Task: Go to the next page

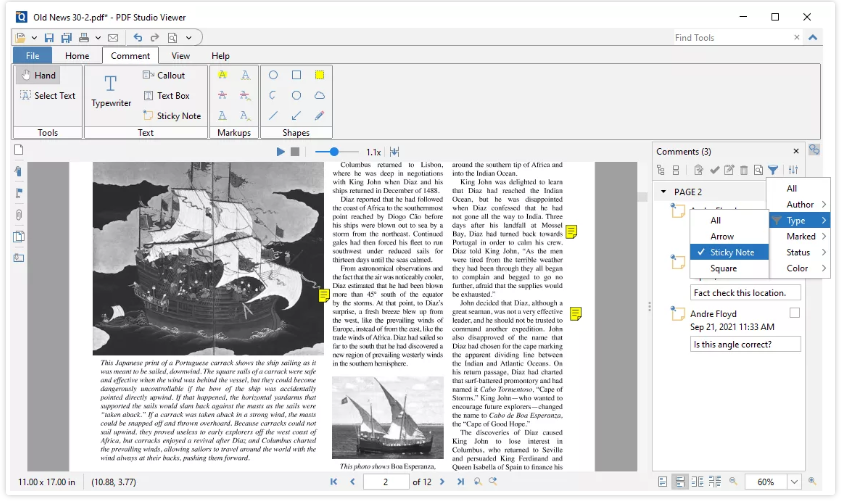Action: (x=443, y=483)
